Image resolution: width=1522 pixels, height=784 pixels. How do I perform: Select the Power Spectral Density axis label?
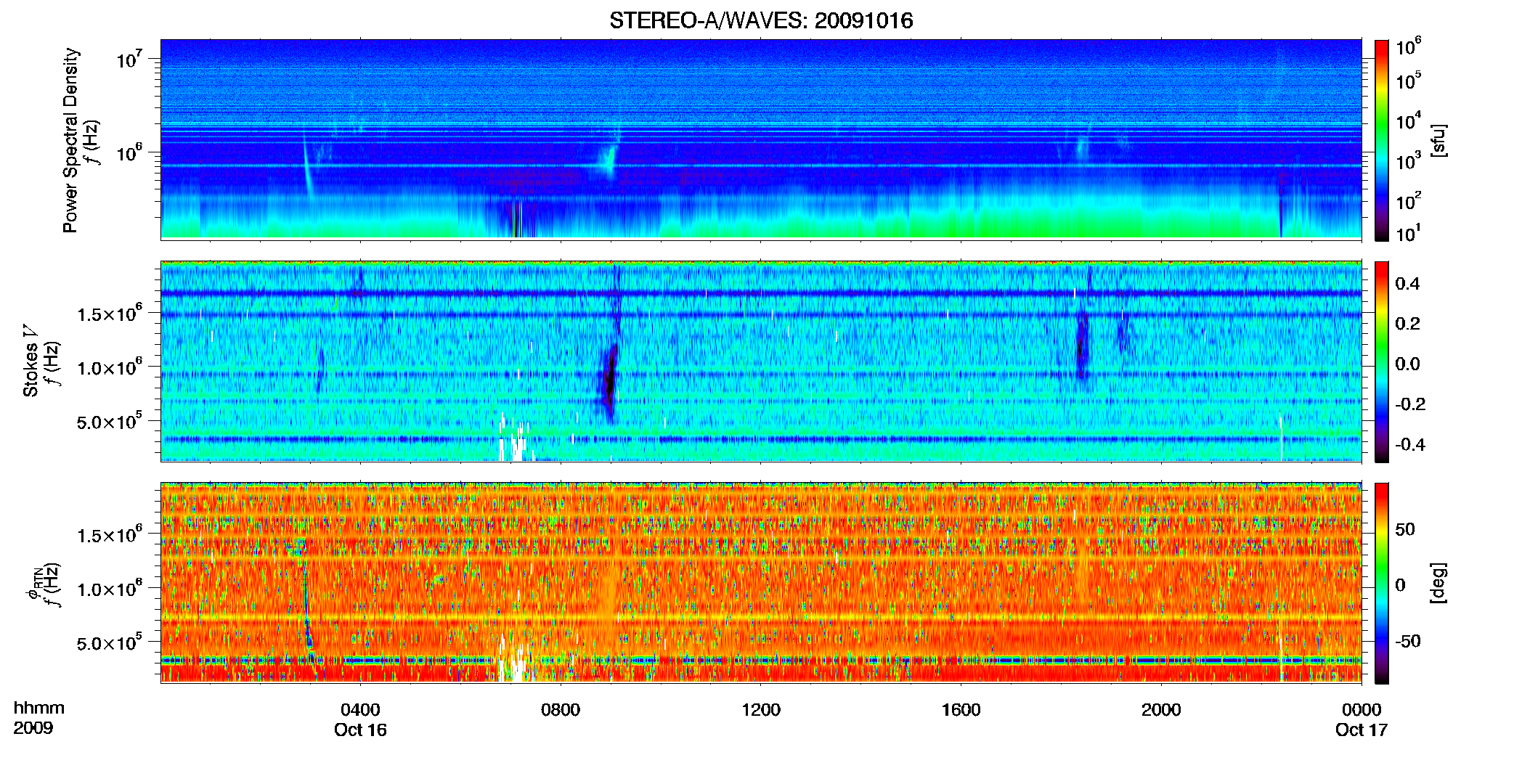[x=70, y=140]
